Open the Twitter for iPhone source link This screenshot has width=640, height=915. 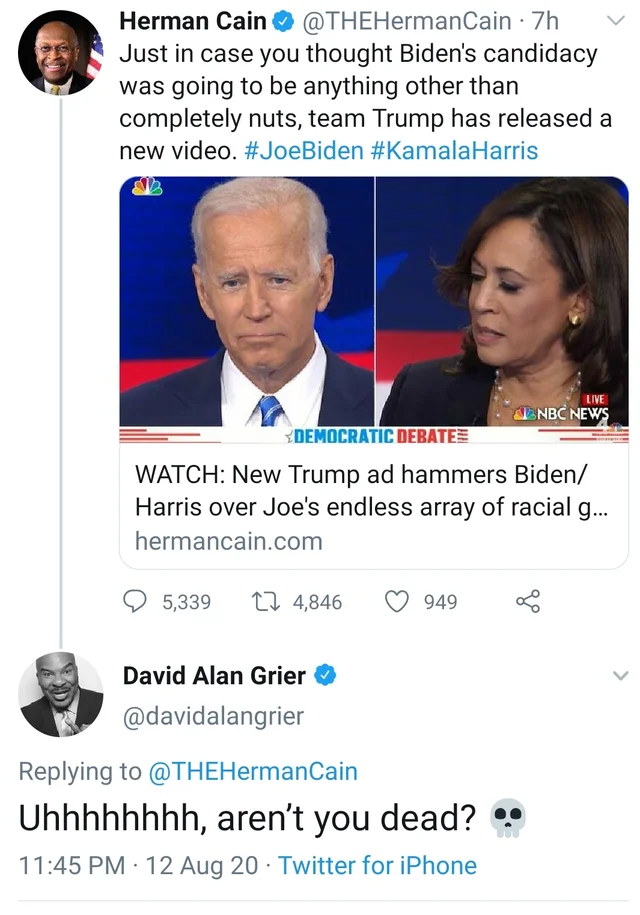coord(377,865)
